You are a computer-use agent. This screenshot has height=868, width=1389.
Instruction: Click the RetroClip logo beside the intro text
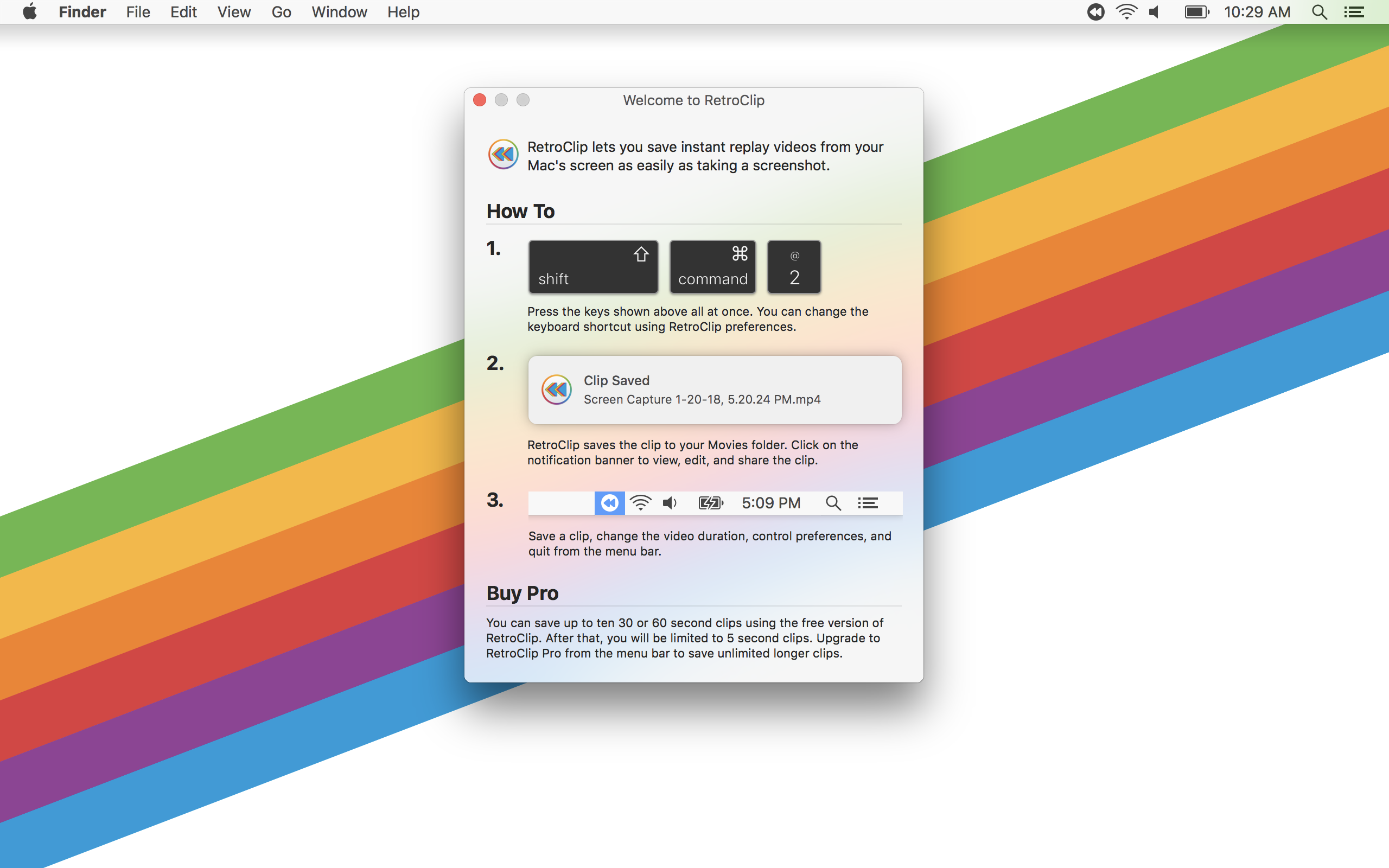coord(503,155)
